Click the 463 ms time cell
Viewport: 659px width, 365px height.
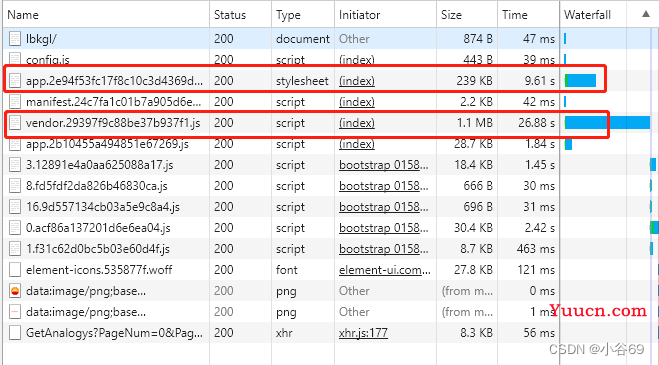(536, 249)
